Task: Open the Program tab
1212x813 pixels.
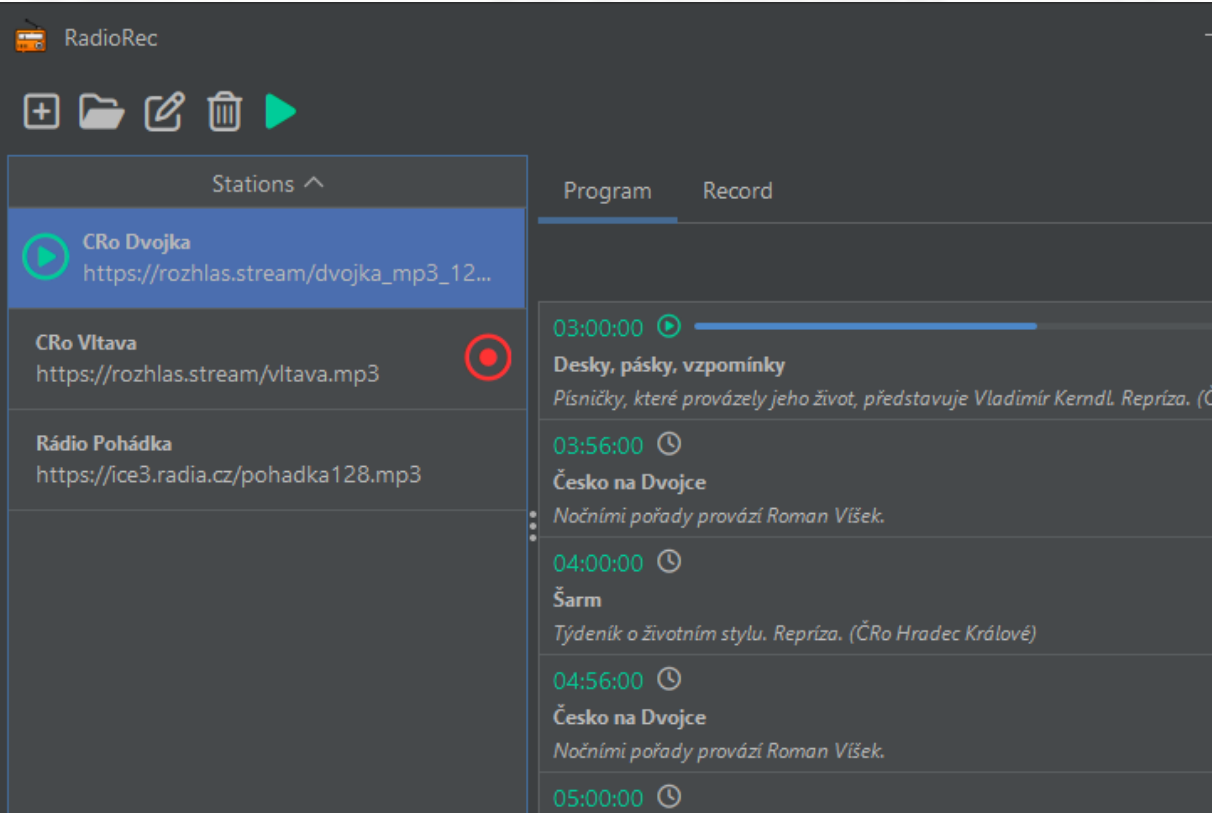Action: coord(606,190)
